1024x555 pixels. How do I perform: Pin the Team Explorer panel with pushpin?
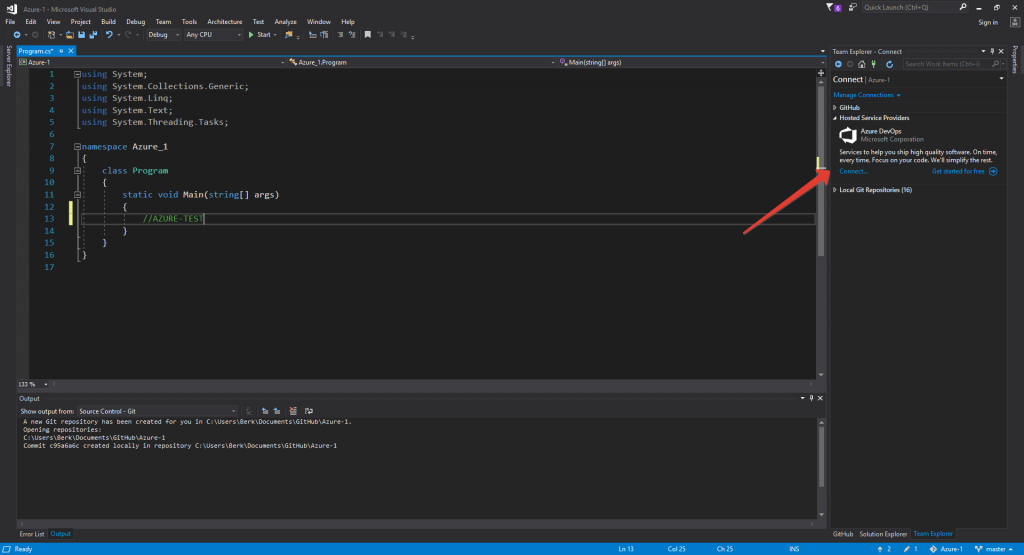[x=992, y=51]
